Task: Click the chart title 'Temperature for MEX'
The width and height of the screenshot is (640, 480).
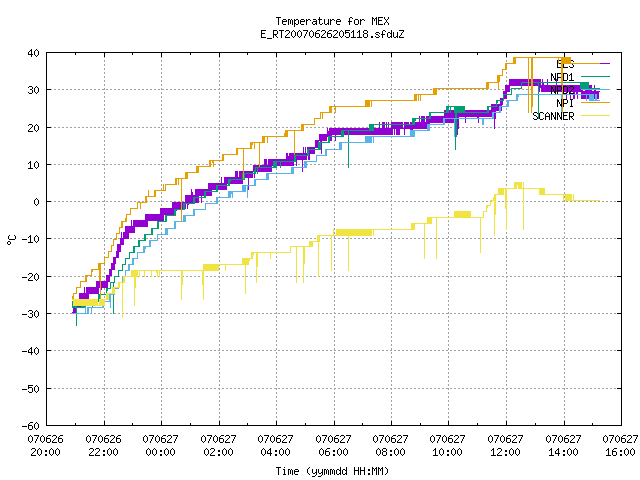Action: (x=332, y=21)
